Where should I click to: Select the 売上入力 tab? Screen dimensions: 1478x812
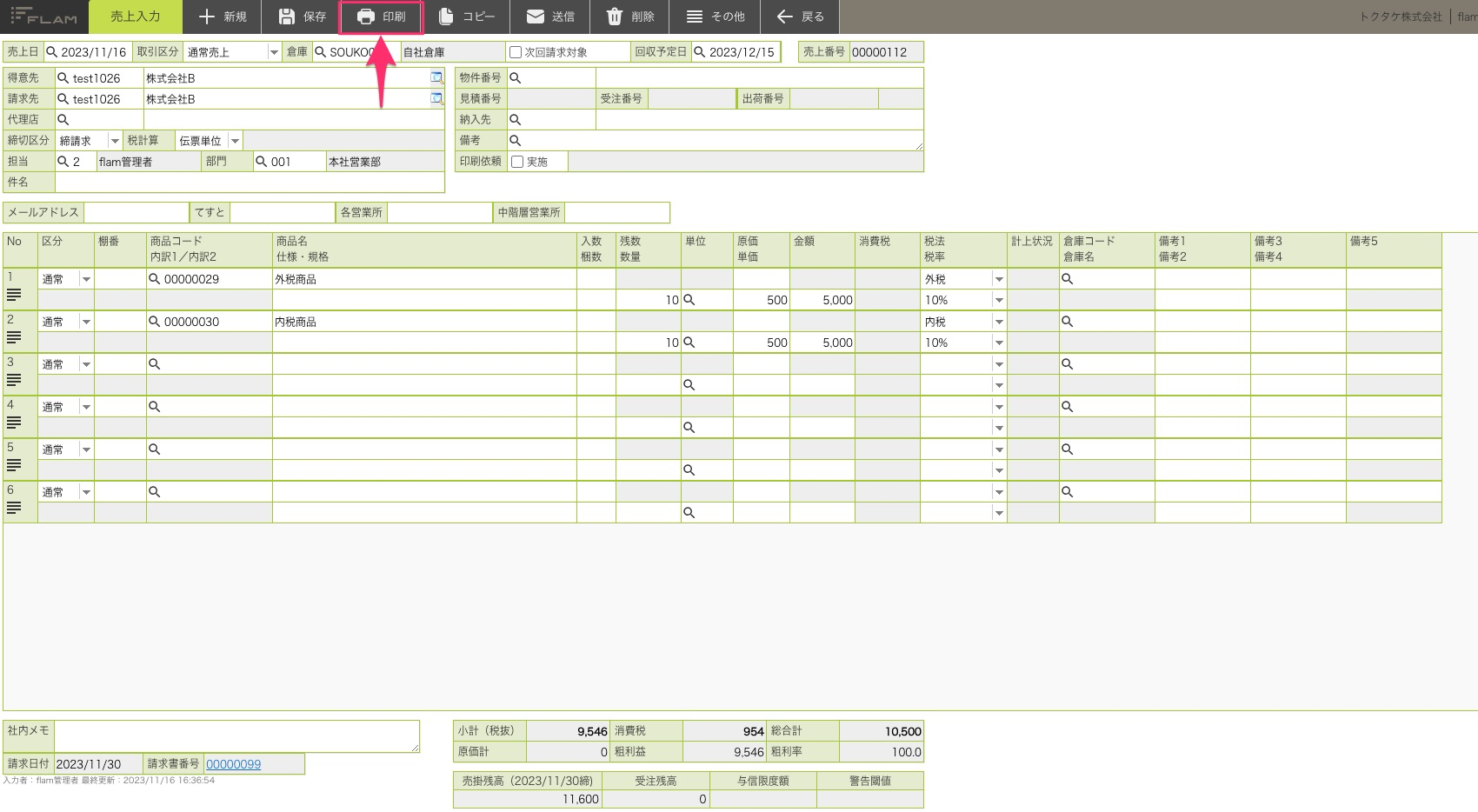(x=135, y=17)
